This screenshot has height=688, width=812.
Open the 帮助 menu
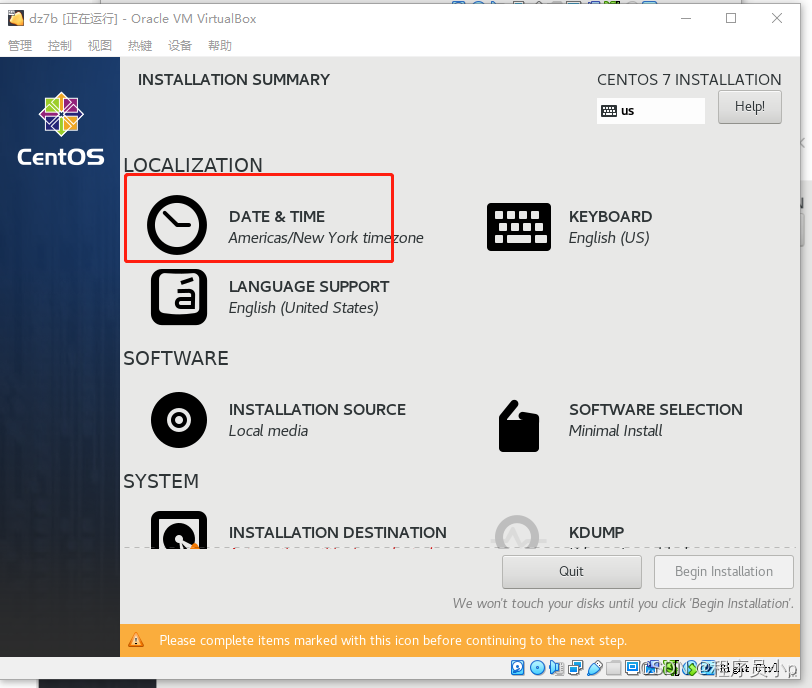pos(220,46)
